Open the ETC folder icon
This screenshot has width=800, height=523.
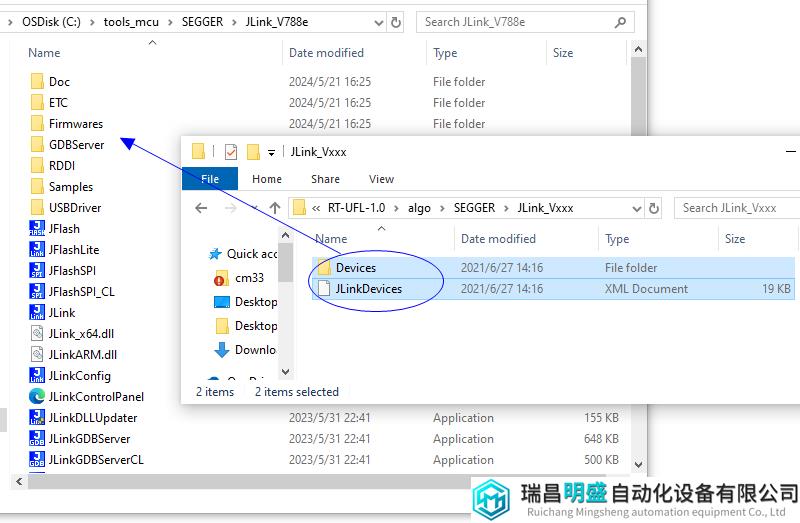tap(37, 103)
